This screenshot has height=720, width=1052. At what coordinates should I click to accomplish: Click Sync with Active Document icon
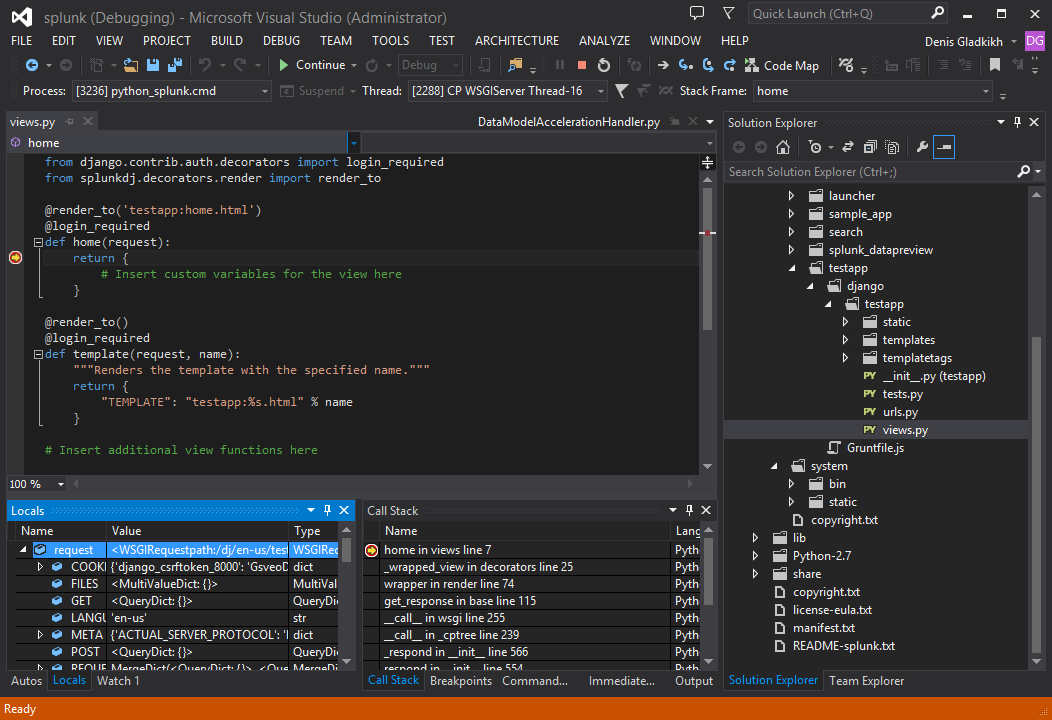click(x=848, y=147)
